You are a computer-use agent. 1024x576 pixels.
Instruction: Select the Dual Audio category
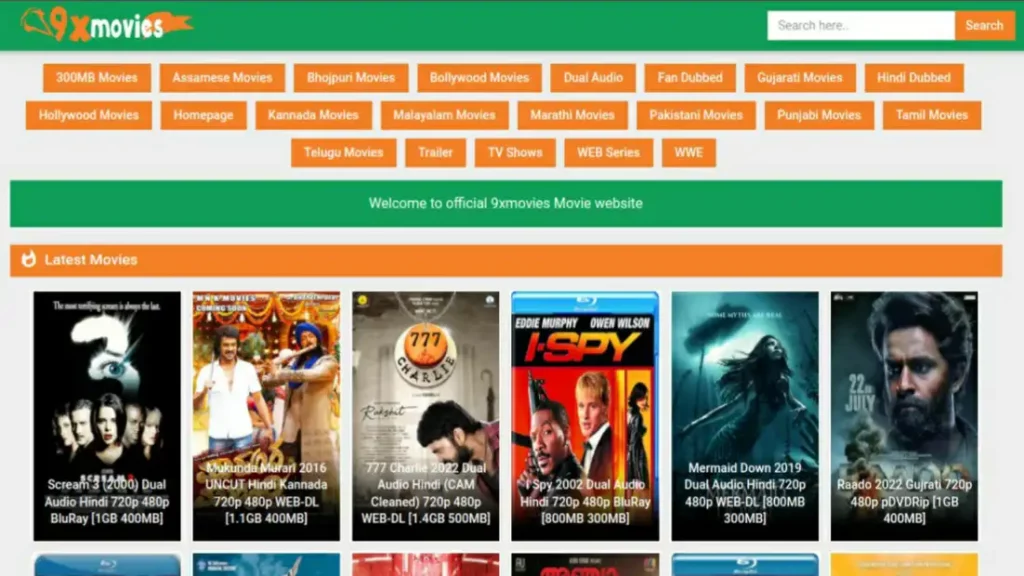coord(593,78)
